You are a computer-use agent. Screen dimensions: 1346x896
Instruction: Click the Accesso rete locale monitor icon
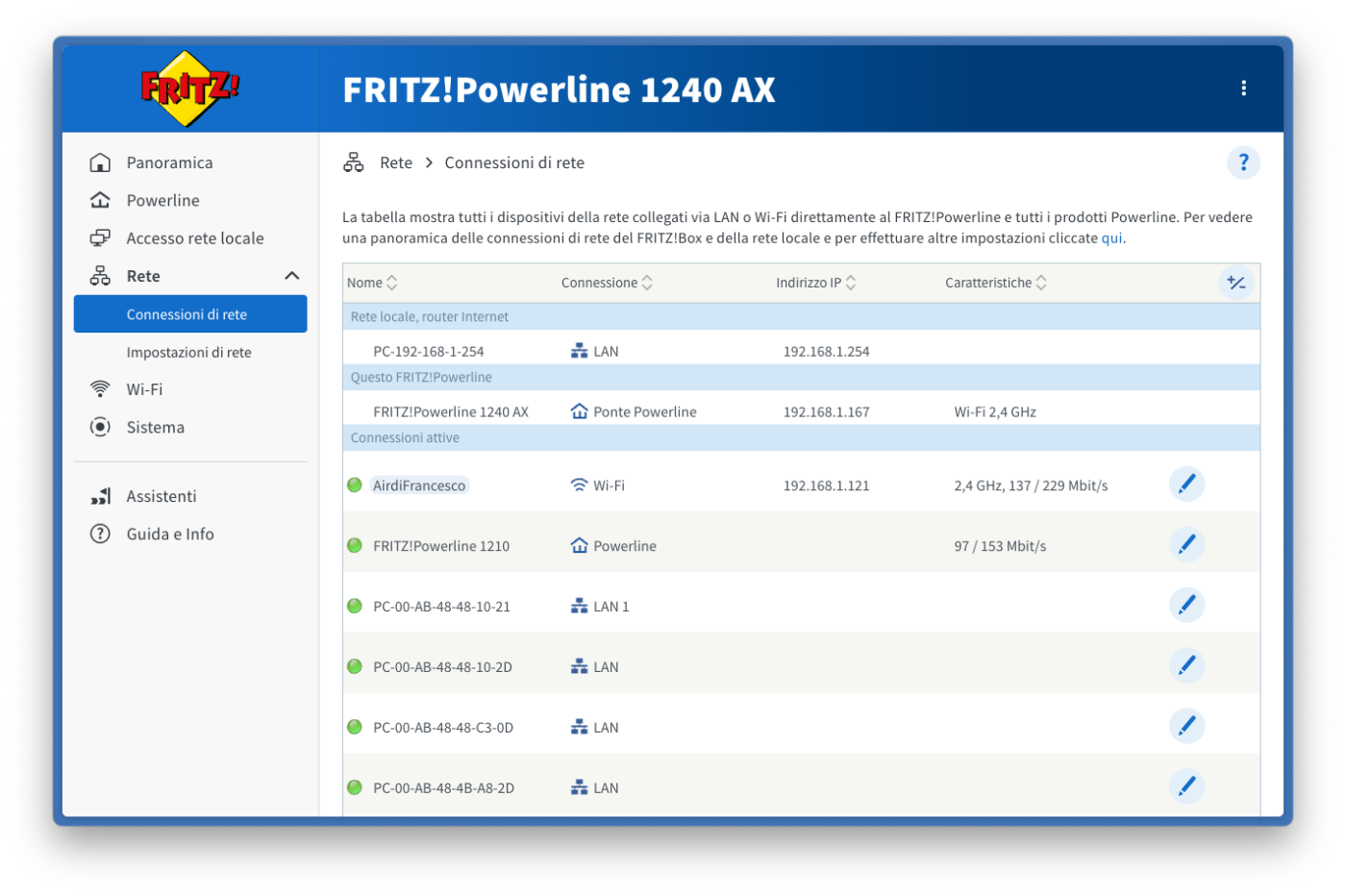click(100, 238)
